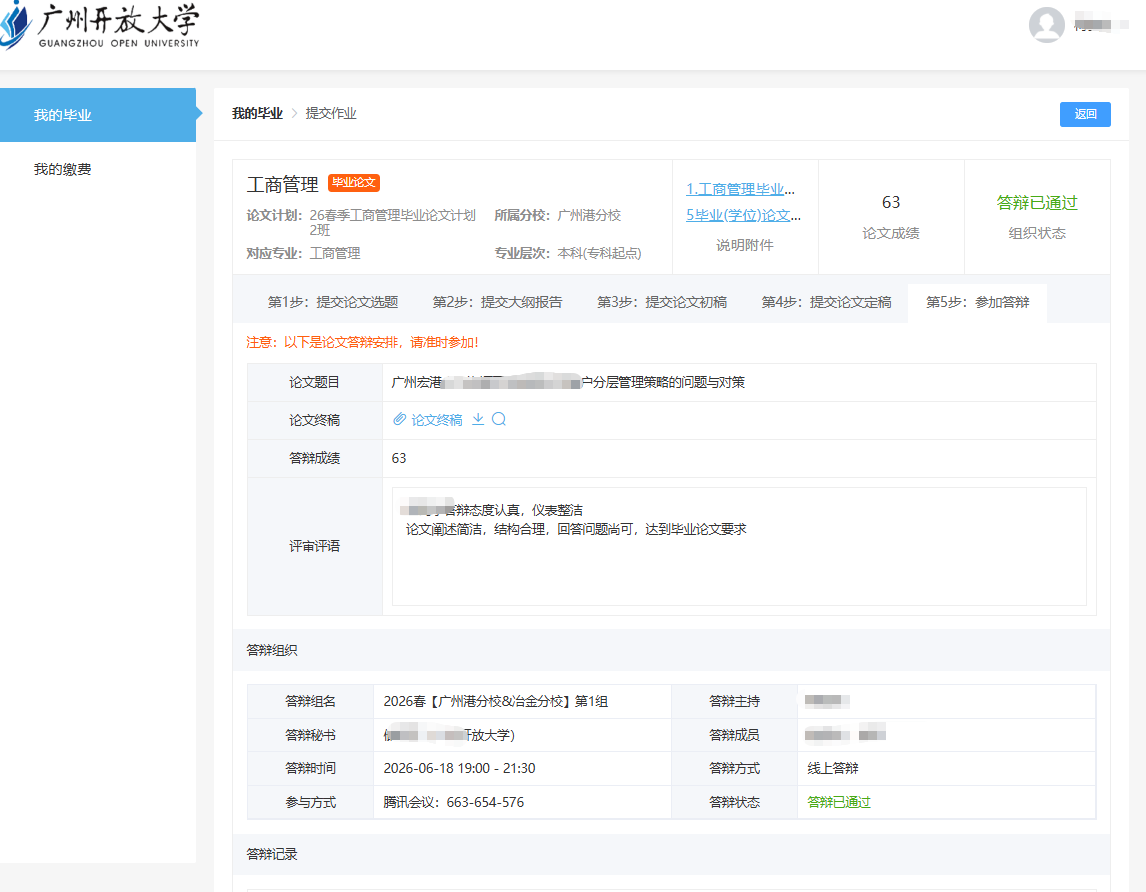
Task: Click the blue 返回 button
Action: tap(1085, 114)
